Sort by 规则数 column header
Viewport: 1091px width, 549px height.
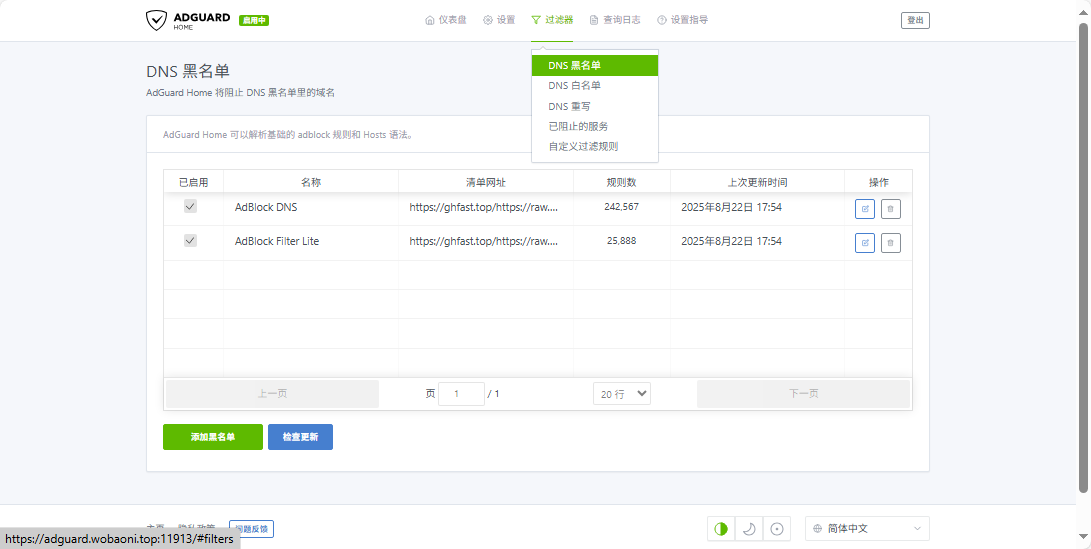pos(622,182)
